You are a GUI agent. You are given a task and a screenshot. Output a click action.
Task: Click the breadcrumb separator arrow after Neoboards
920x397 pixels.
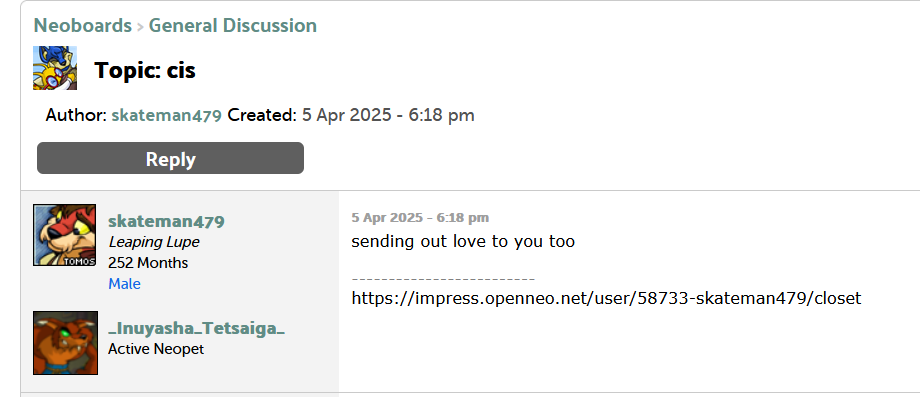[x=140, y=27]
